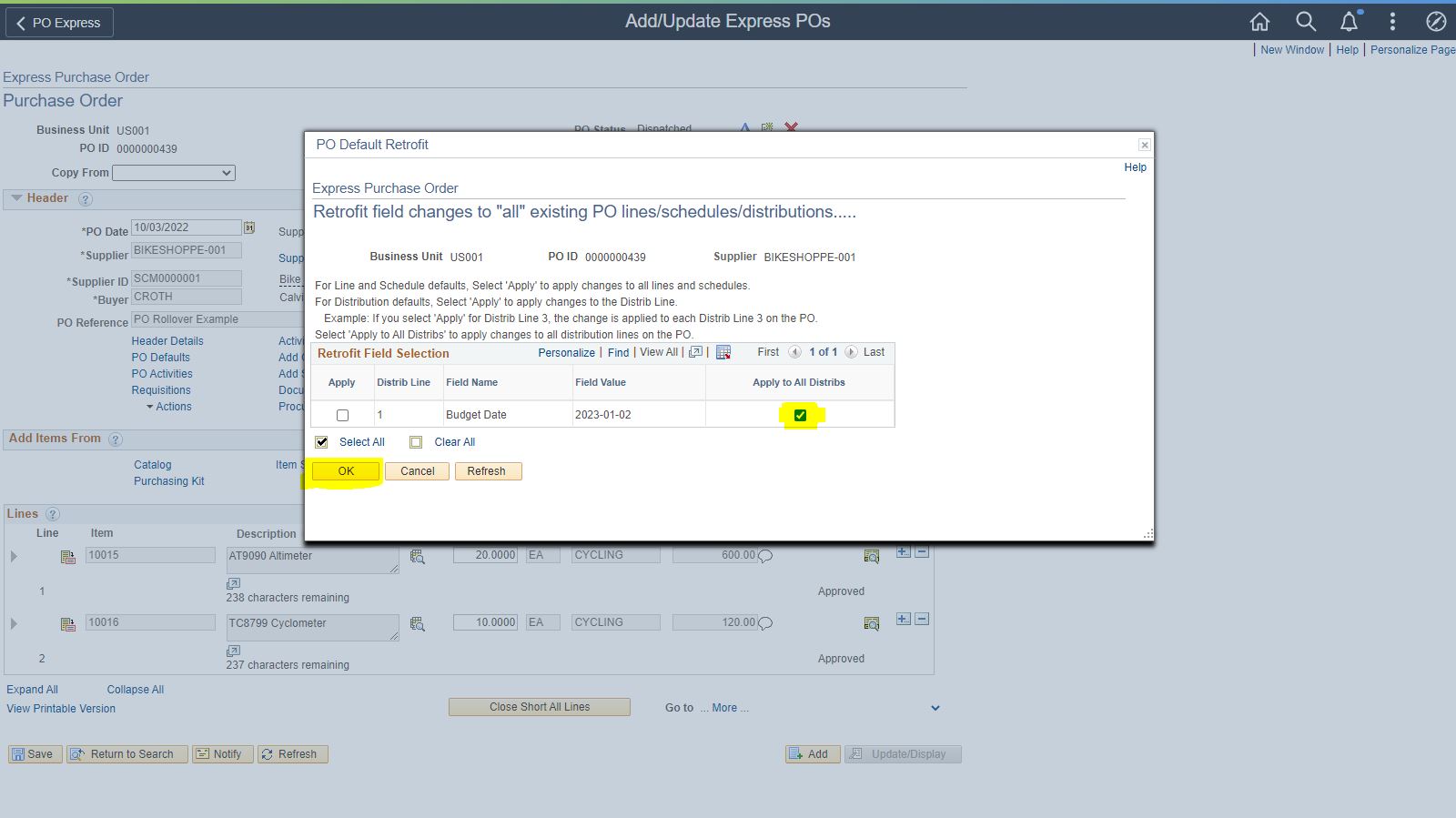Click the PO Reference input field
Image resolution: width=1456 pixels, height=818 pixels.
[x=218, y=319]
